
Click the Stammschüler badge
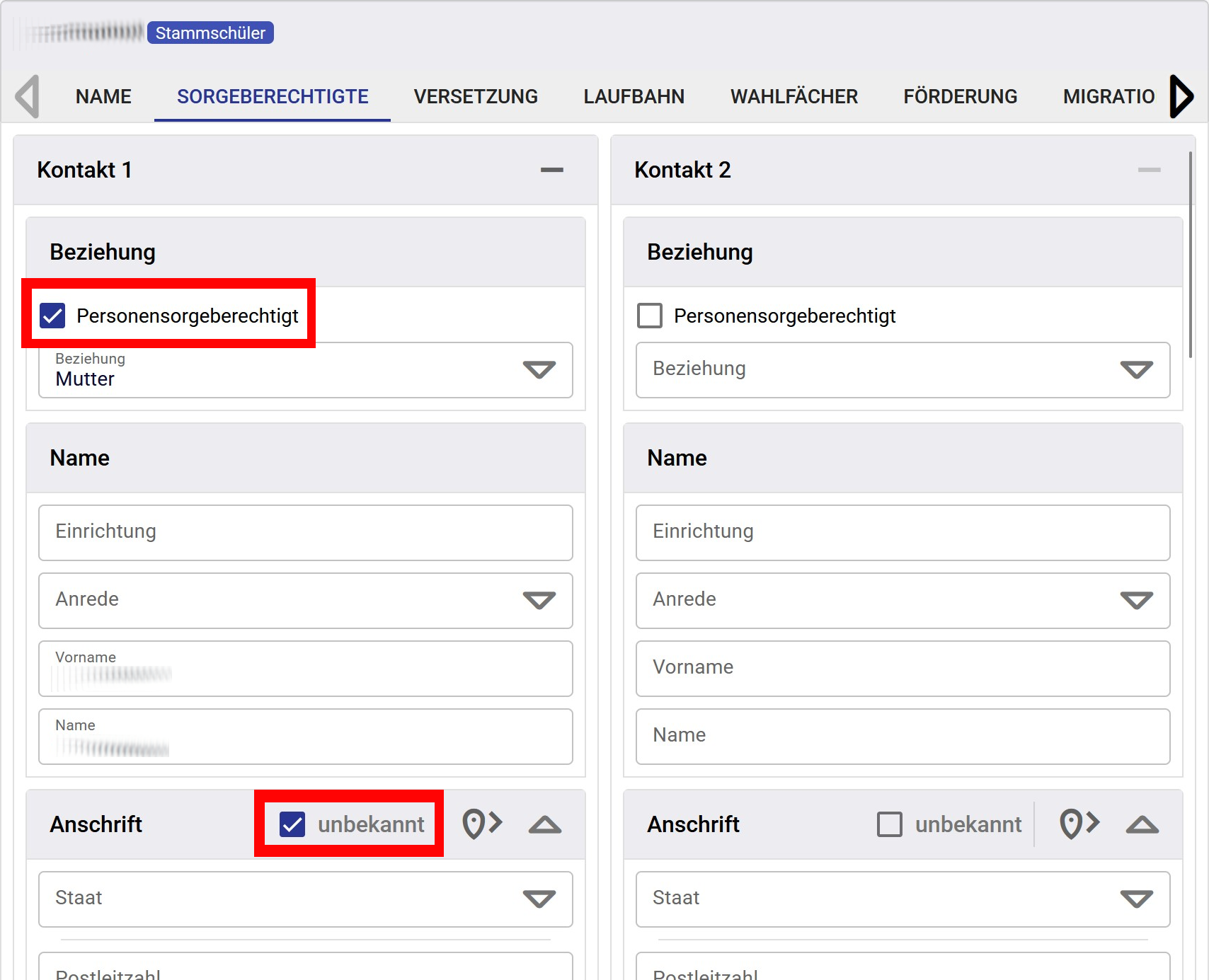click(210, 33)
